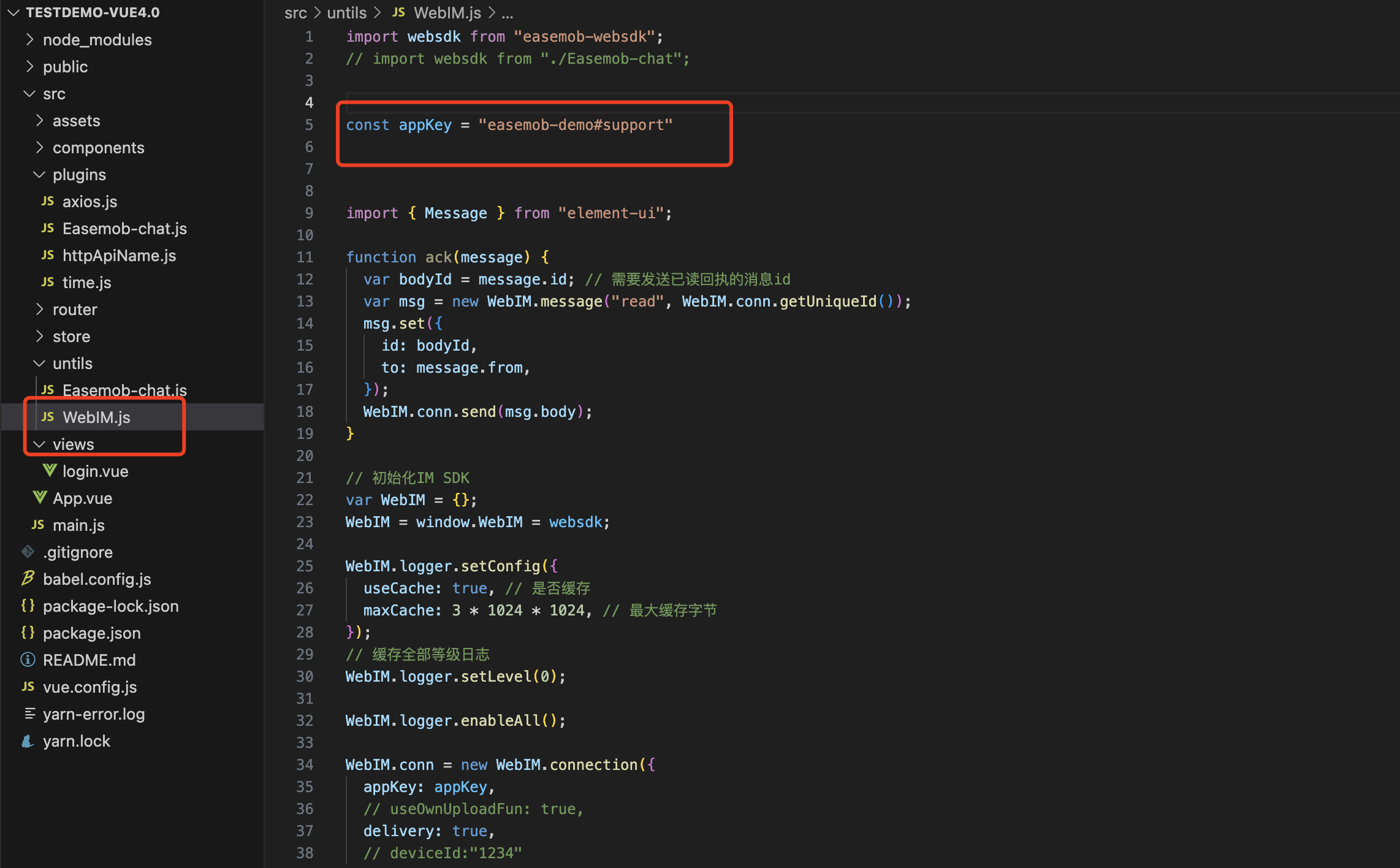This screenshot has width=1400, height=868.
Task: Click getUniqueId on line 13
Action: [828, 302]
